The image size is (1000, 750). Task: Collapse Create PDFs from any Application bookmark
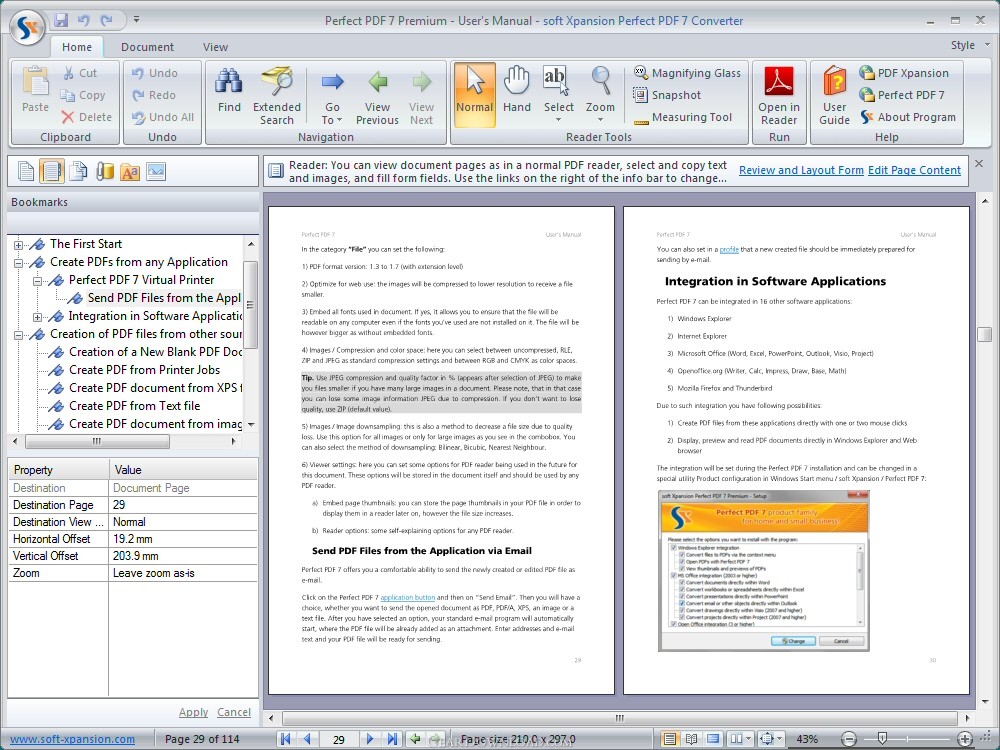coord(18,263)
